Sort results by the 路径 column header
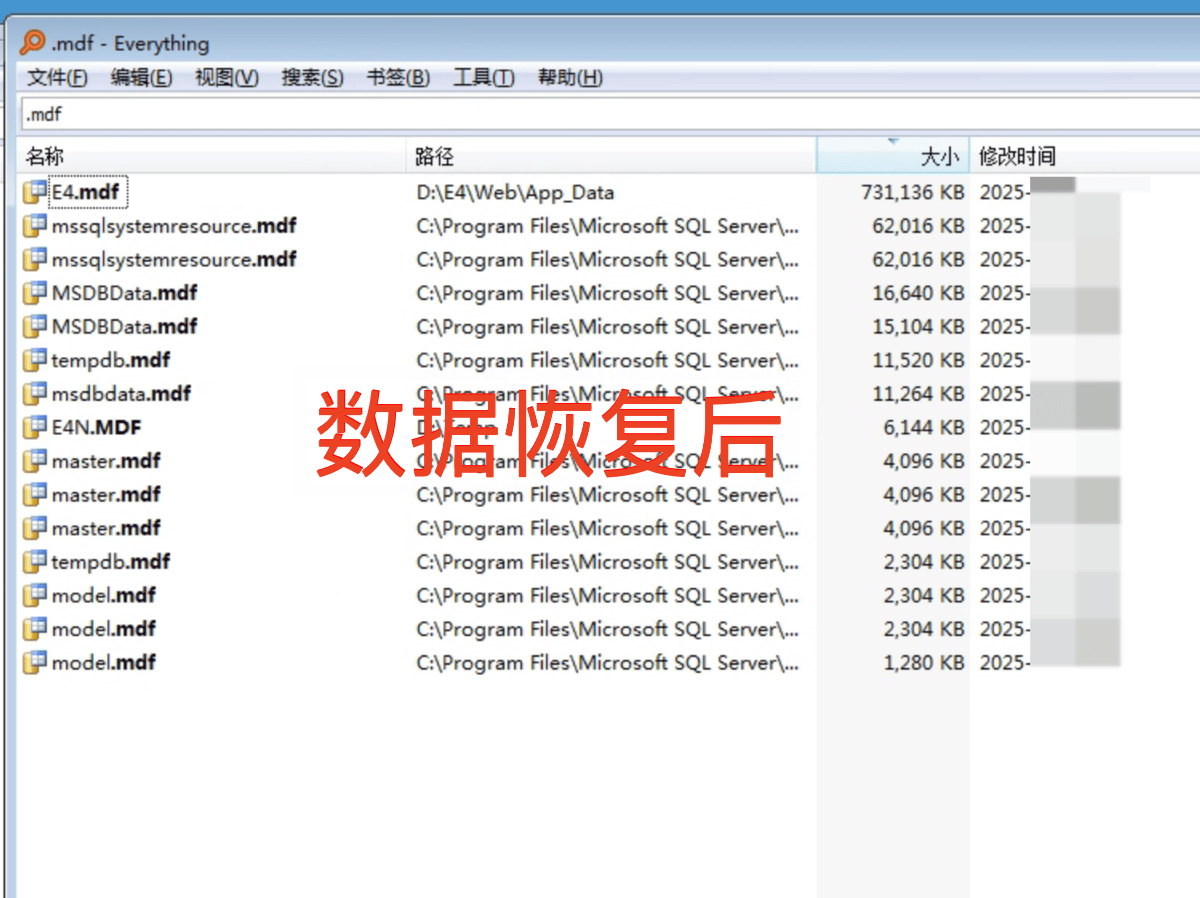 coord(610,156)
